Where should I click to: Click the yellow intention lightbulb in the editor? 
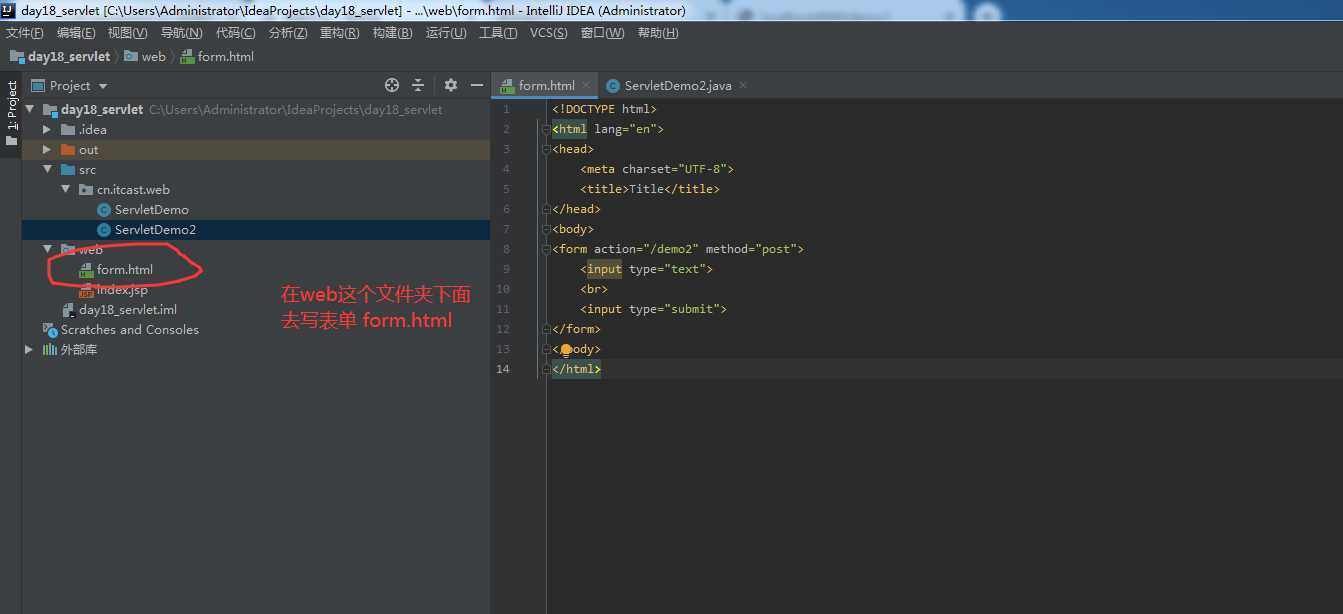tap(566, 350)
